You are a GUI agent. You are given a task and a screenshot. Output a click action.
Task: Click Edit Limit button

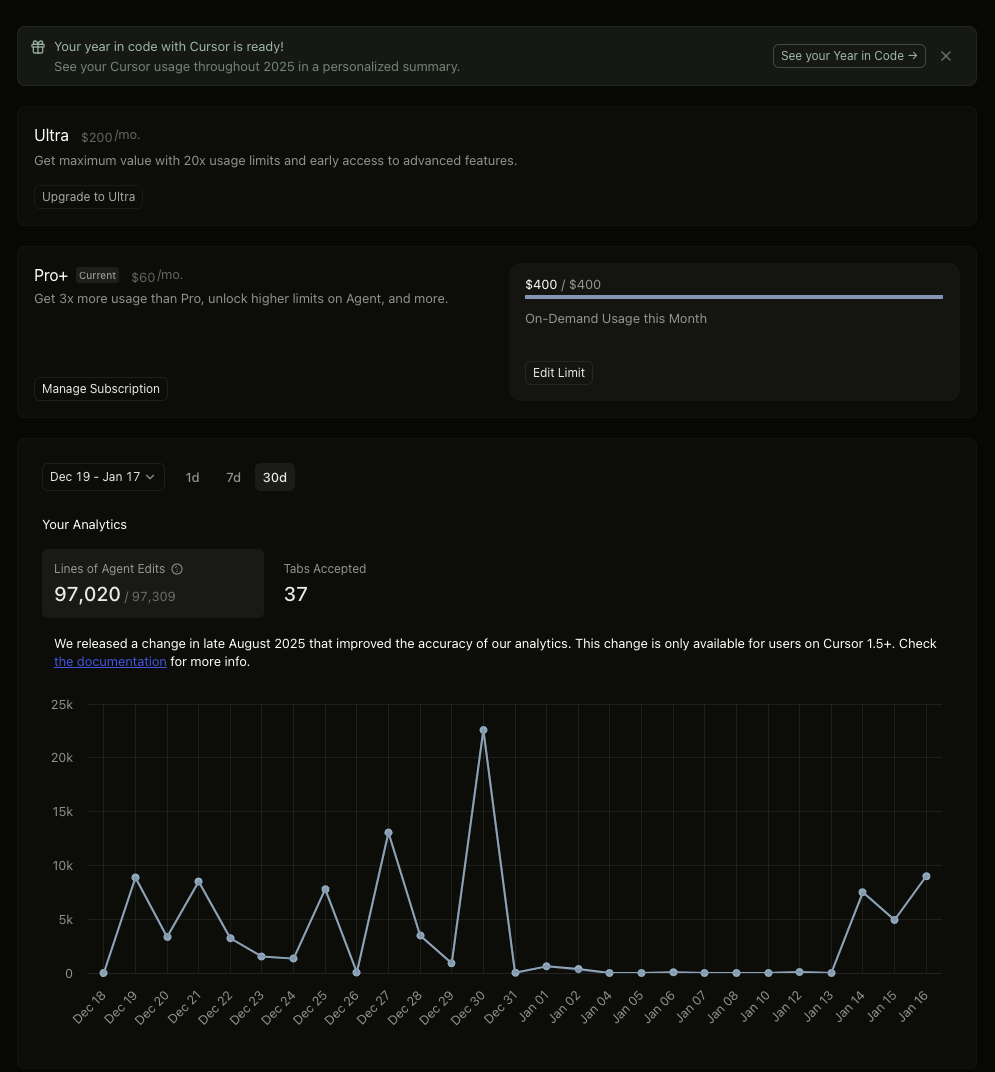[559, 373]
